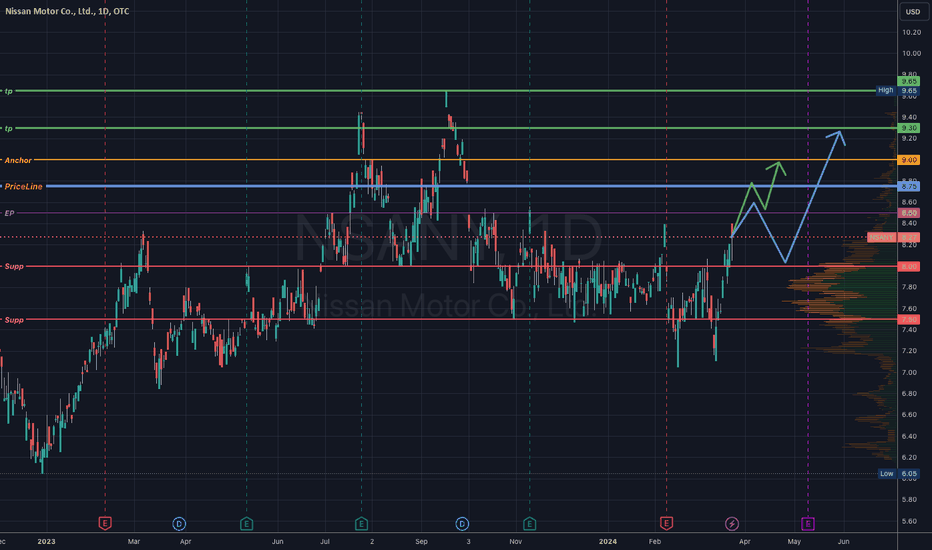Click the orange Anchor line label

click(x=18, y=160)
